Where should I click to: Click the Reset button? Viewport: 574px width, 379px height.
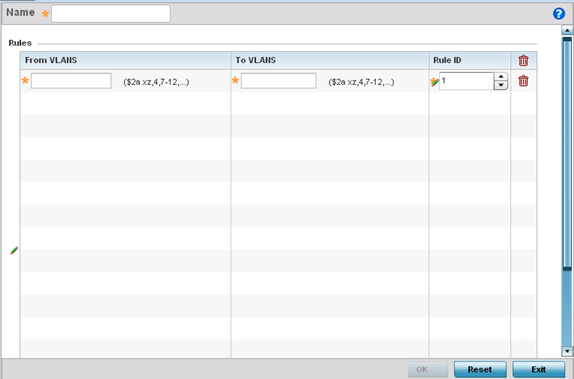pos(480,369)
